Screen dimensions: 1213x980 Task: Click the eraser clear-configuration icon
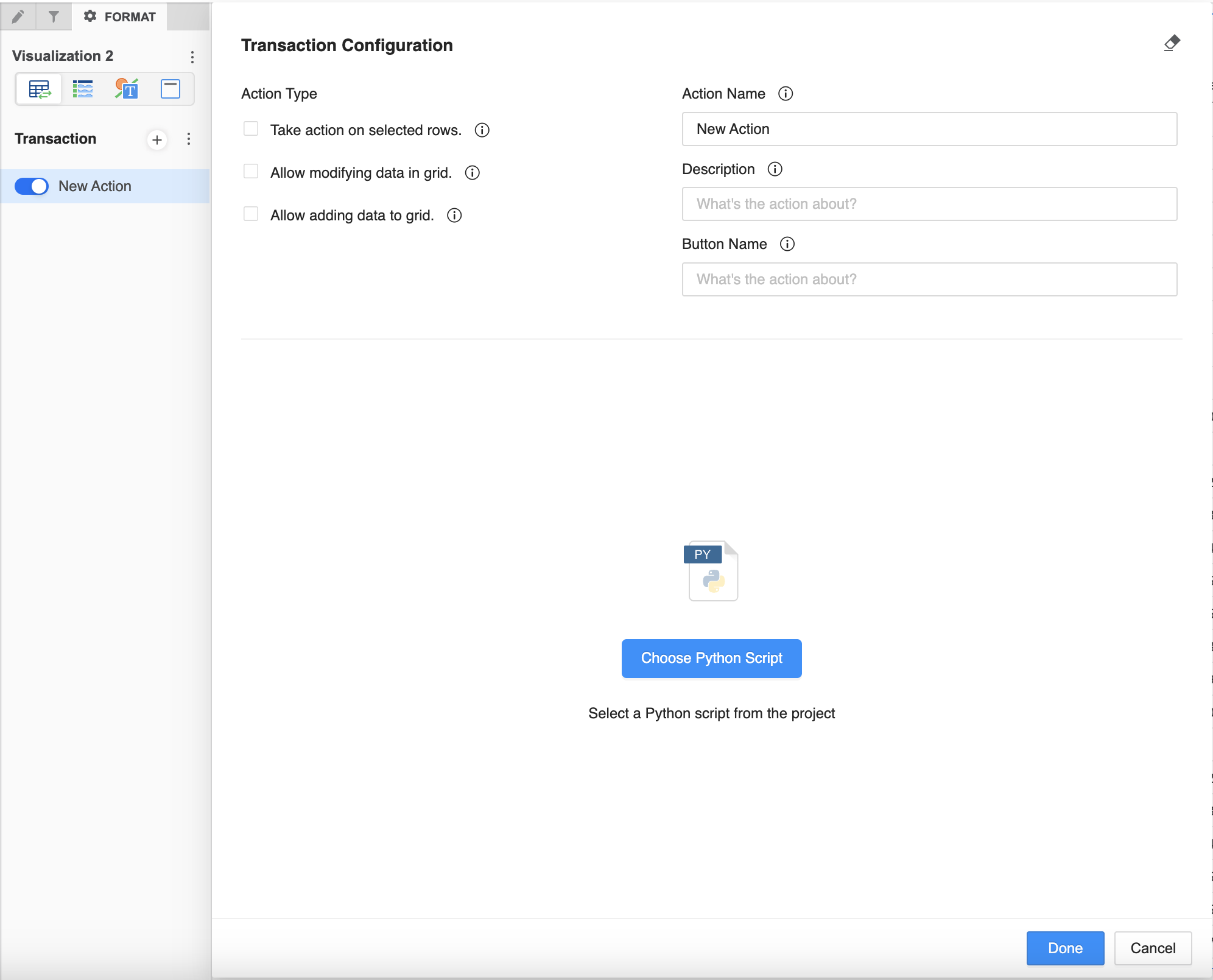[1172, 43]
